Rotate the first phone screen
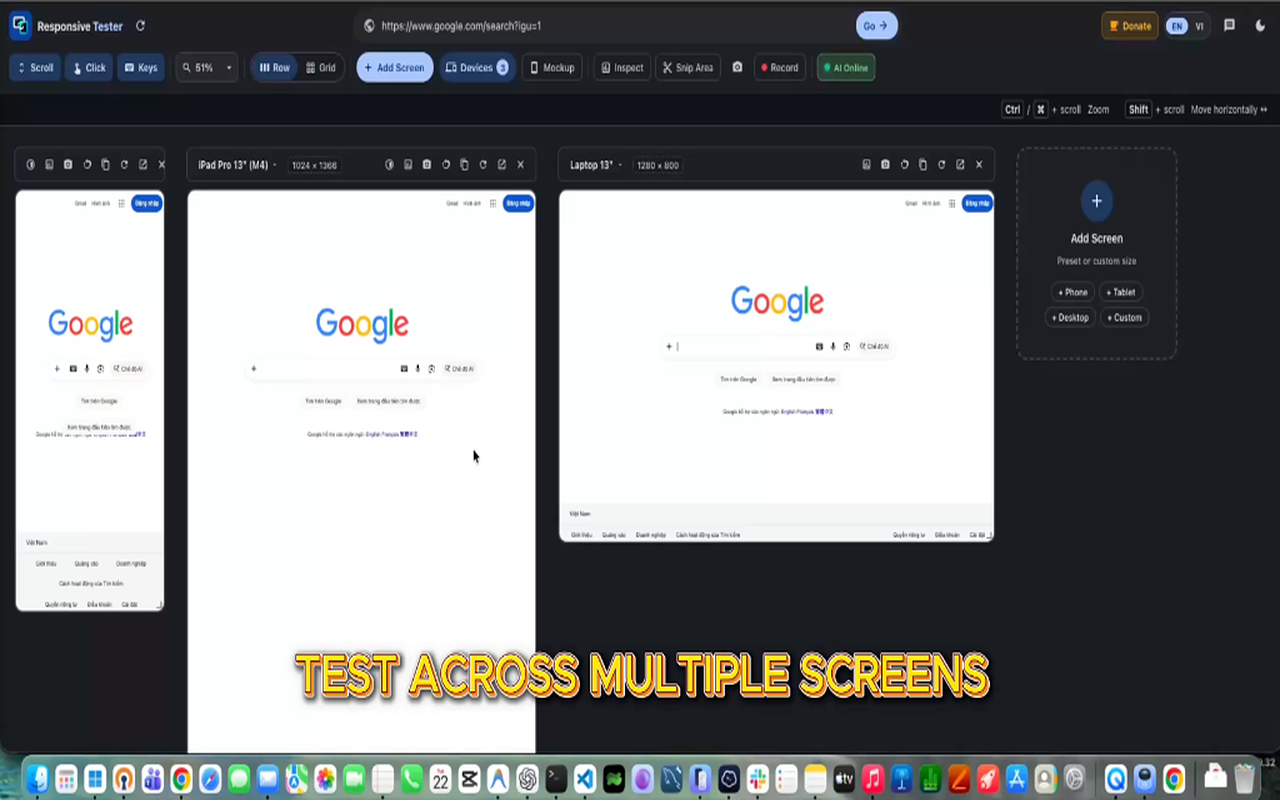1280x800 pixels. pyautogui.click(x=87, y=165)
